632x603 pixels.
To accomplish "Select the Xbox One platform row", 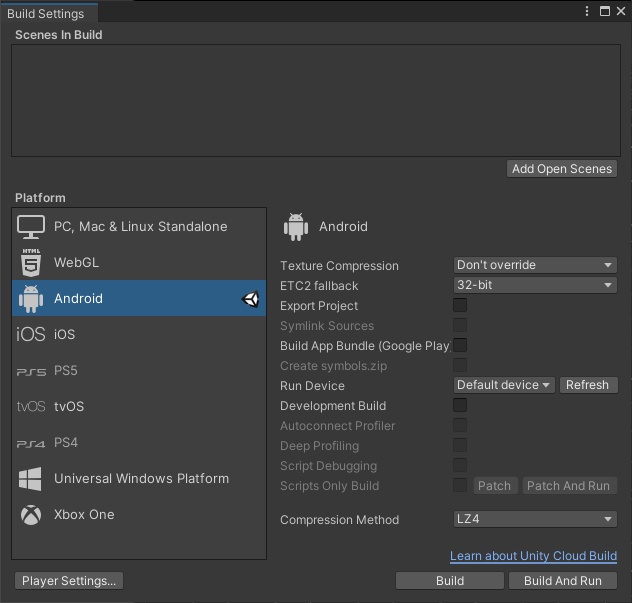I will tap(139, 515).
